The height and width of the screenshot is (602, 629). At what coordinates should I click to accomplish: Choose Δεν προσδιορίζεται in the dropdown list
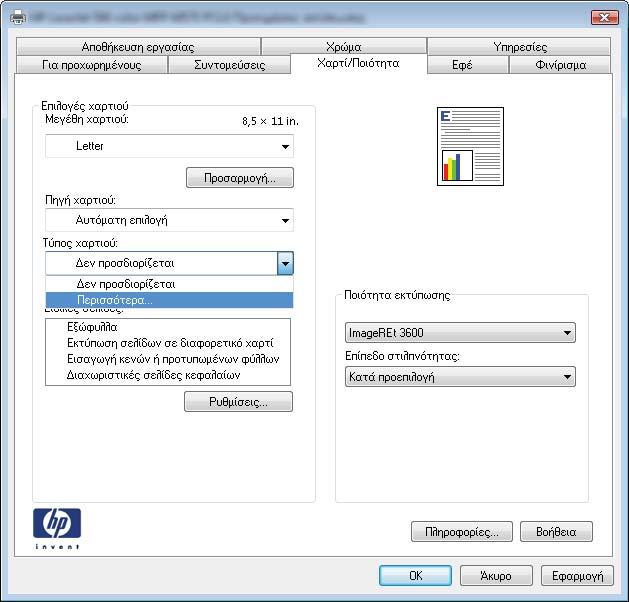[169, 284]
